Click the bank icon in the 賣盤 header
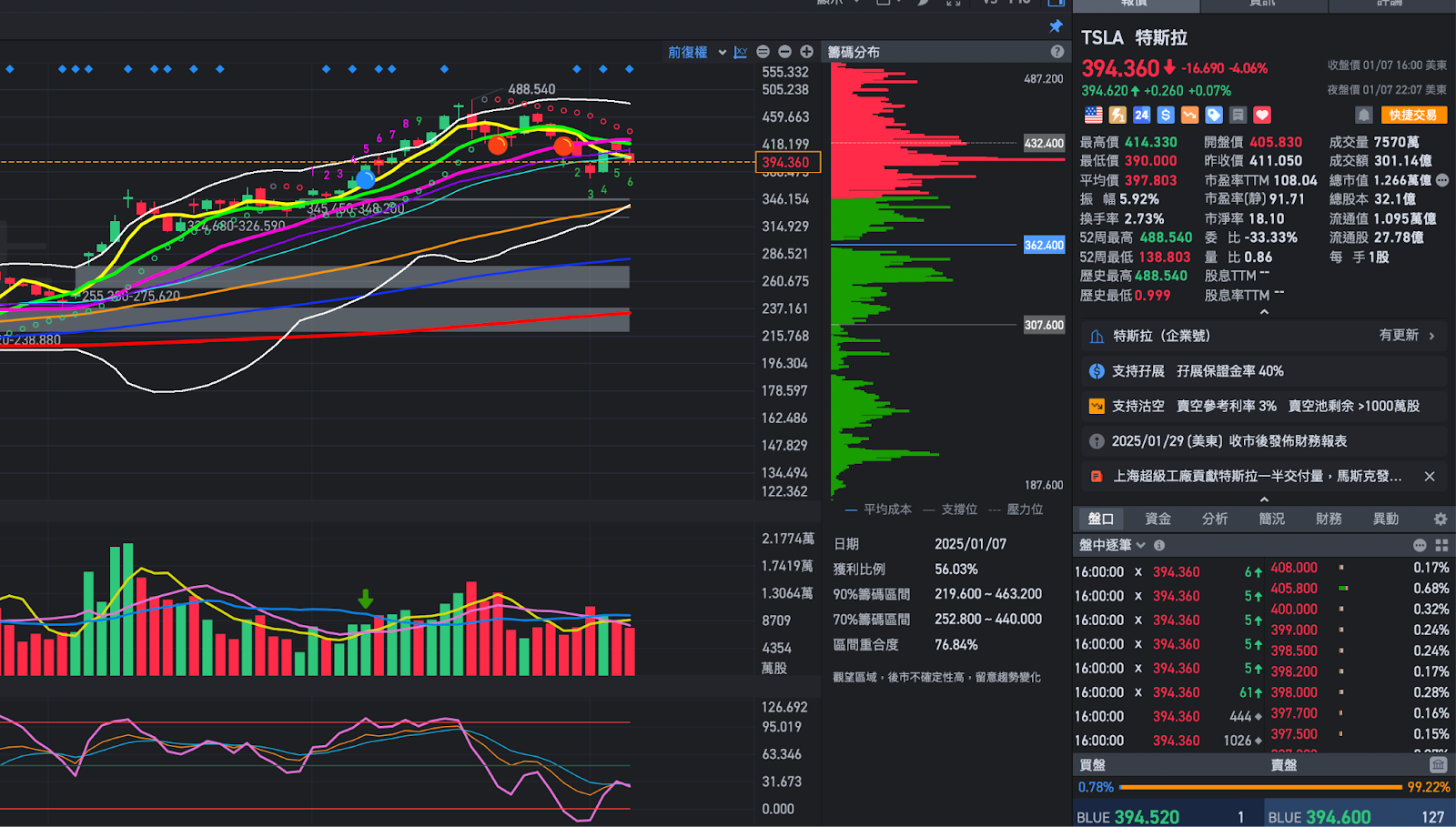This screenshot has width=1456, height=827. tap(1438, 764)
